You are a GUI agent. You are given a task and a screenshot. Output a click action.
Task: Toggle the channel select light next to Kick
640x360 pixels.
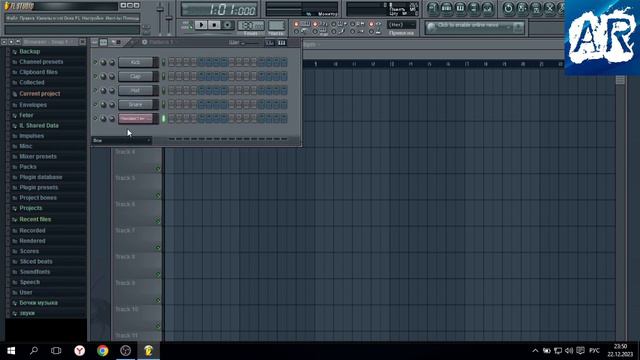(x=163, y=62)
